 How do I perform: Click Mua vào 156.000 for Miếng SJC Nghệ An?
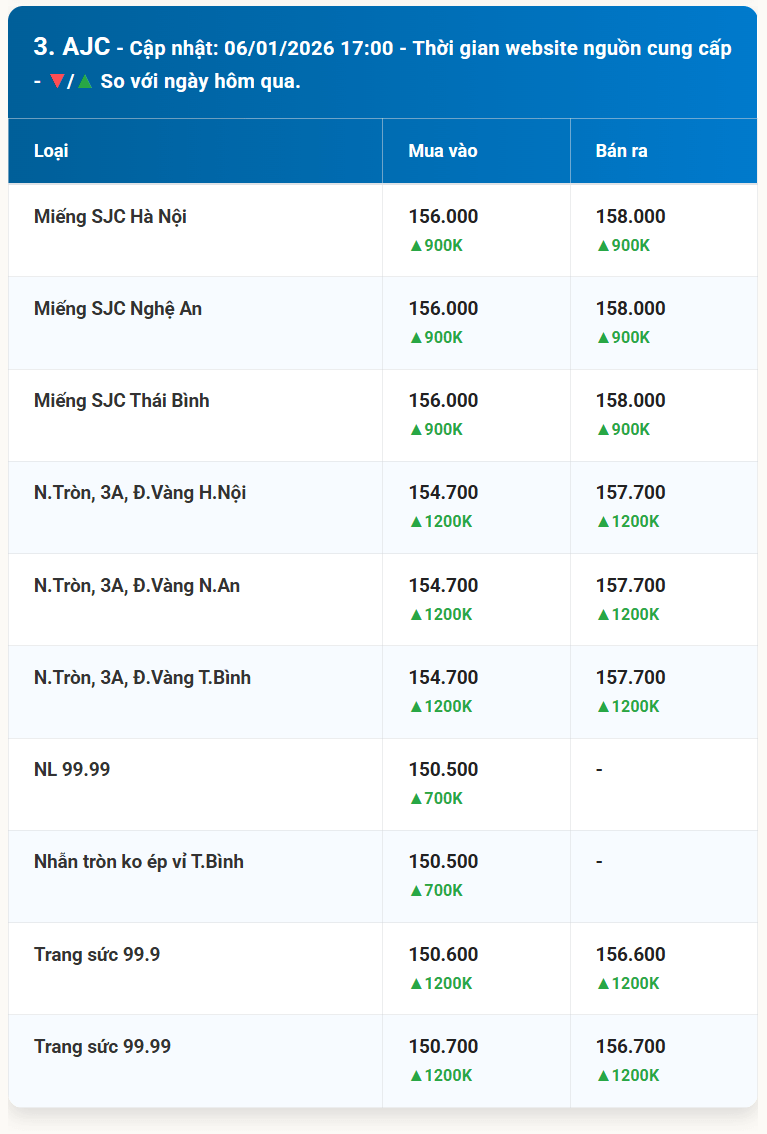(443, 308)
